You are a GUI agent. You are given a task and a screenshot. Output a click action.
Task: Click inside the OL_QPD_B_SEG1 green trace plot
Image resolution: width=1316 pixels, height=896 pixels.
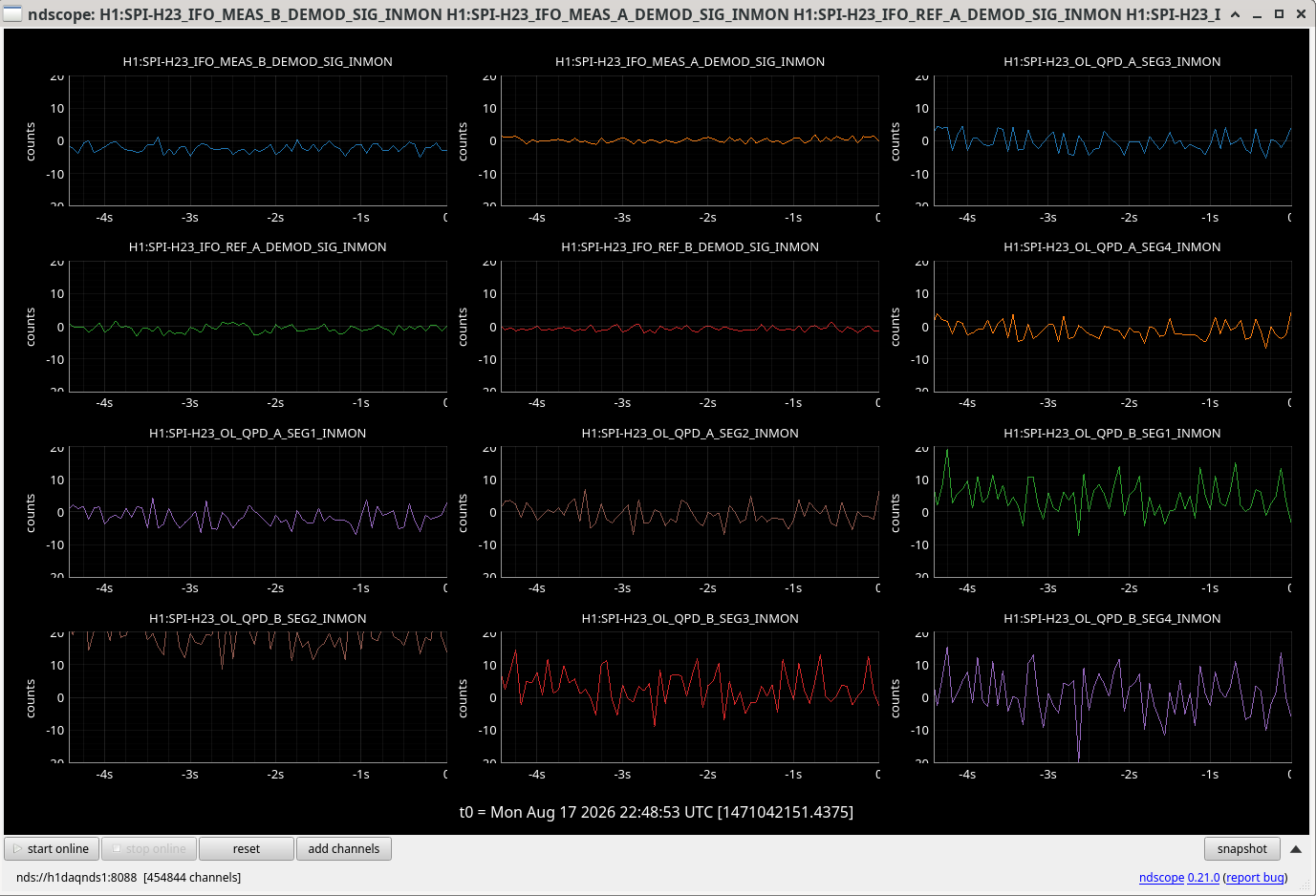(x=1112, y=512)
